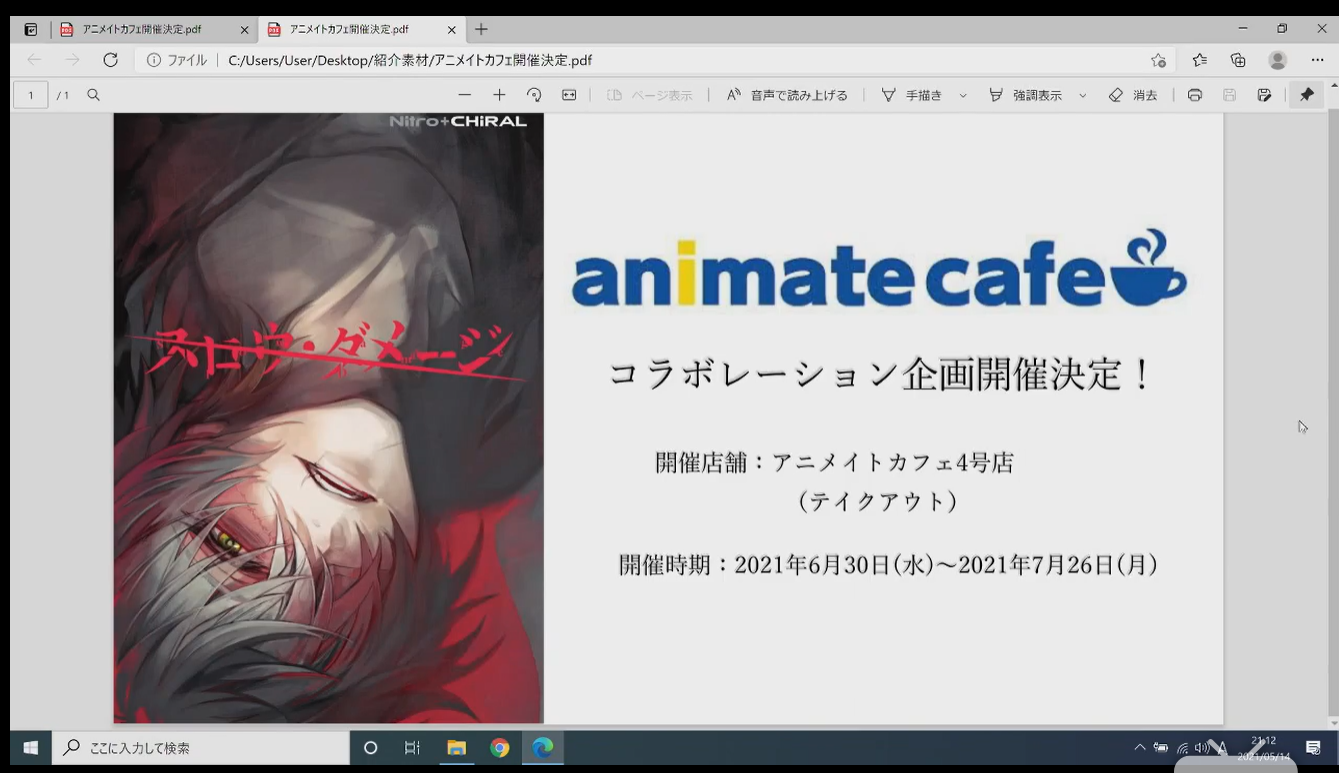Click the page number input field
This screenshot has height=773, width=1339.
30,95
